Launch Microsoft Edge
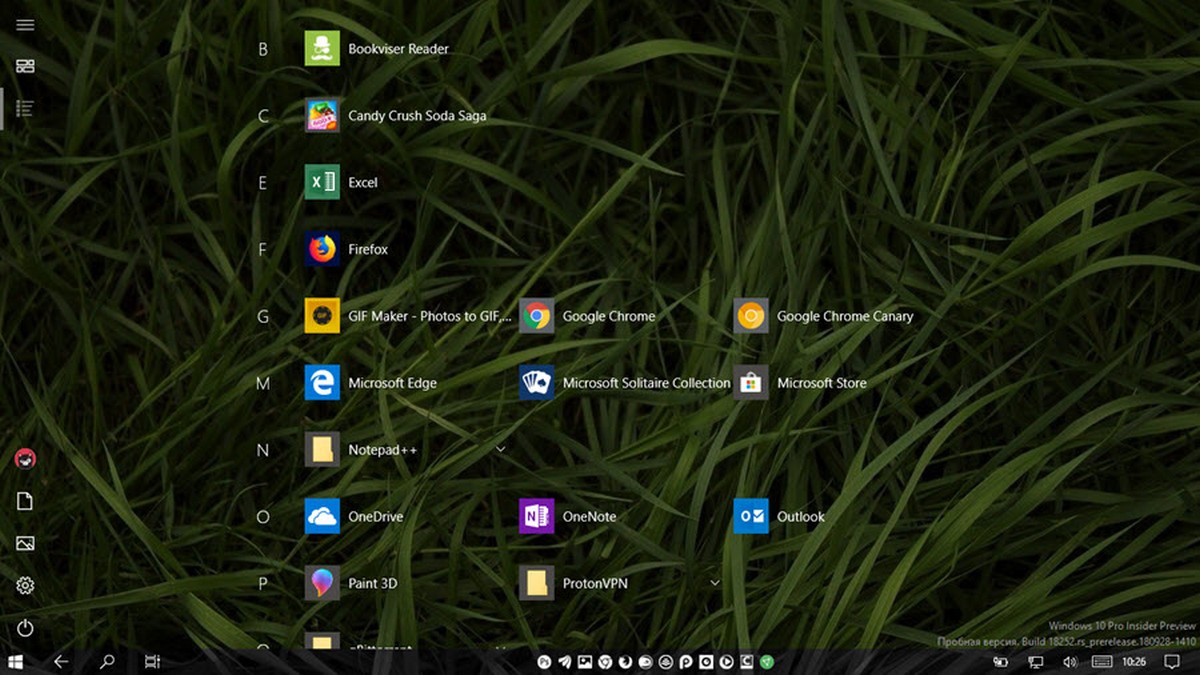This screenshot has width=1200, height=675. (x=370, y=383)
